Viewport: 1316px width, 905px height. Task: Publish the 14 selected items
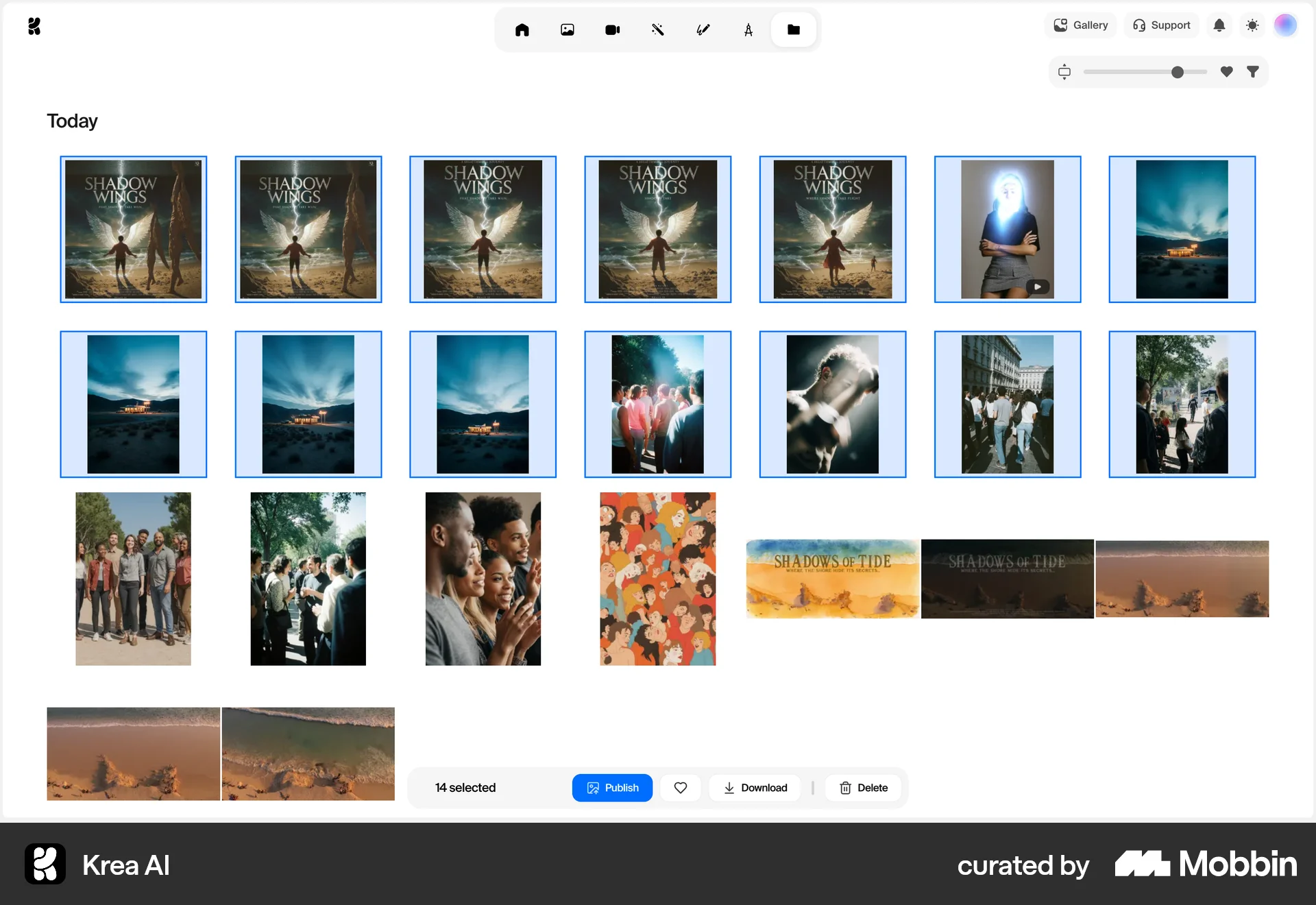click(x=612, y=788)
